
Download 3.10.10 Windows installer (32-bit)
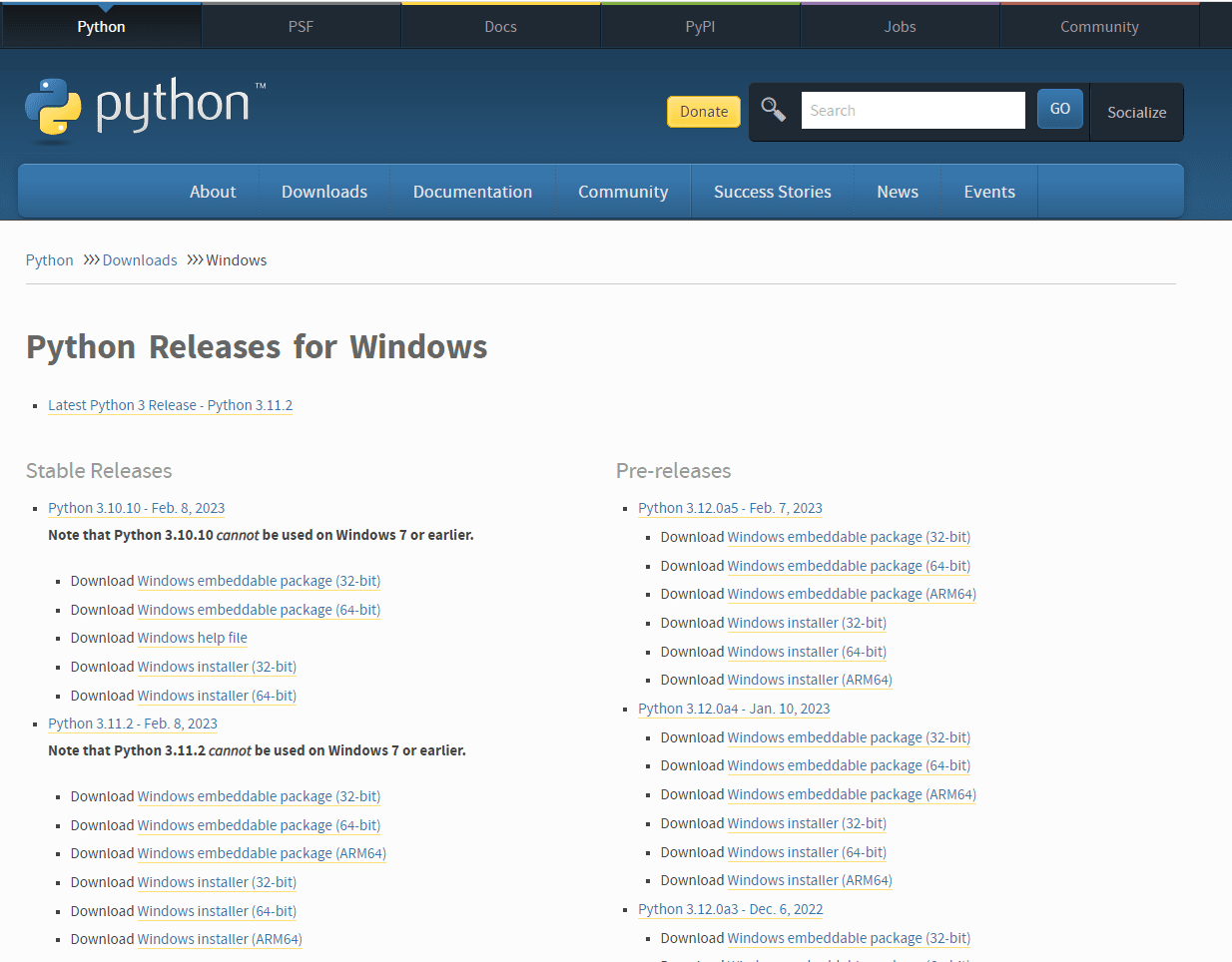tap(217, 667)
